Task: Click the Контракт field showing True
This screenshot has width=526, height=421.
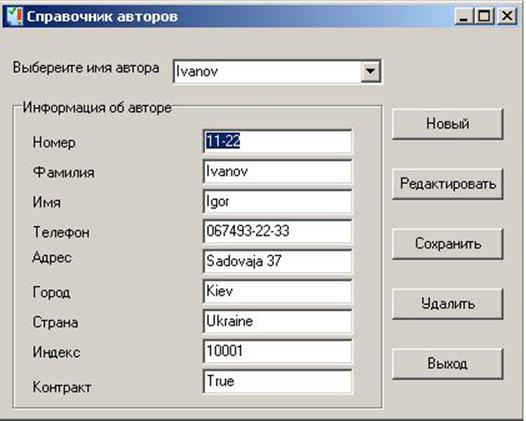Action: (277, 381)
